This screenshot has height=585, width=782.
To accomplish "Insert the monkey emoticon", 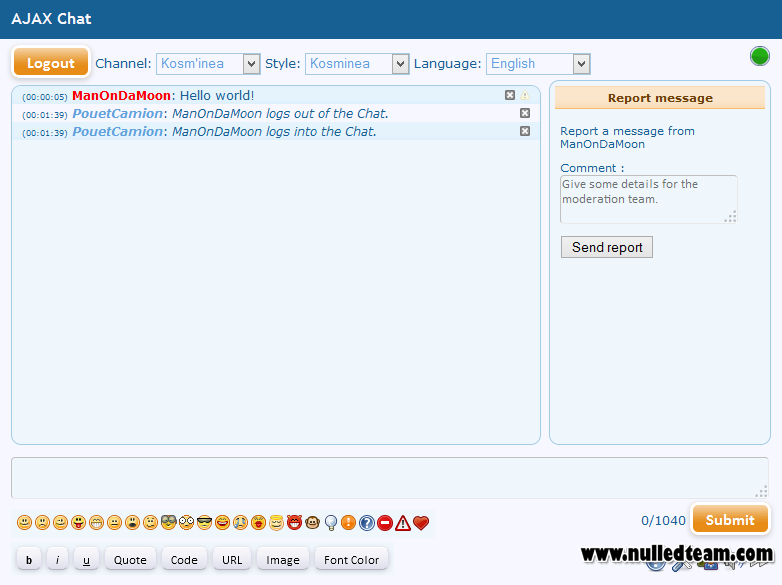I will 313,522.
